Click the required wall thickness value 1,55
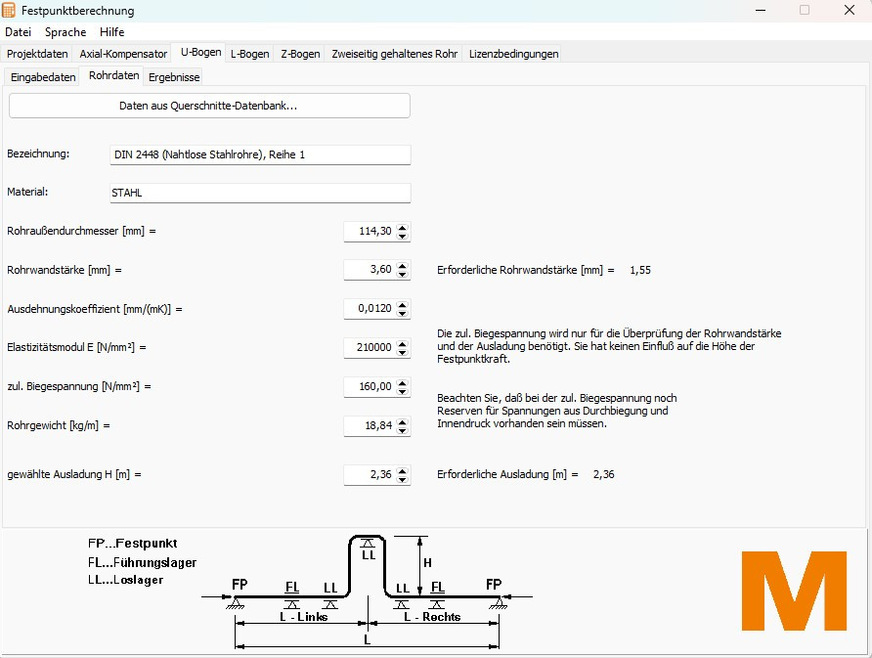Screen dimensions: 872x658 point(640,270)
